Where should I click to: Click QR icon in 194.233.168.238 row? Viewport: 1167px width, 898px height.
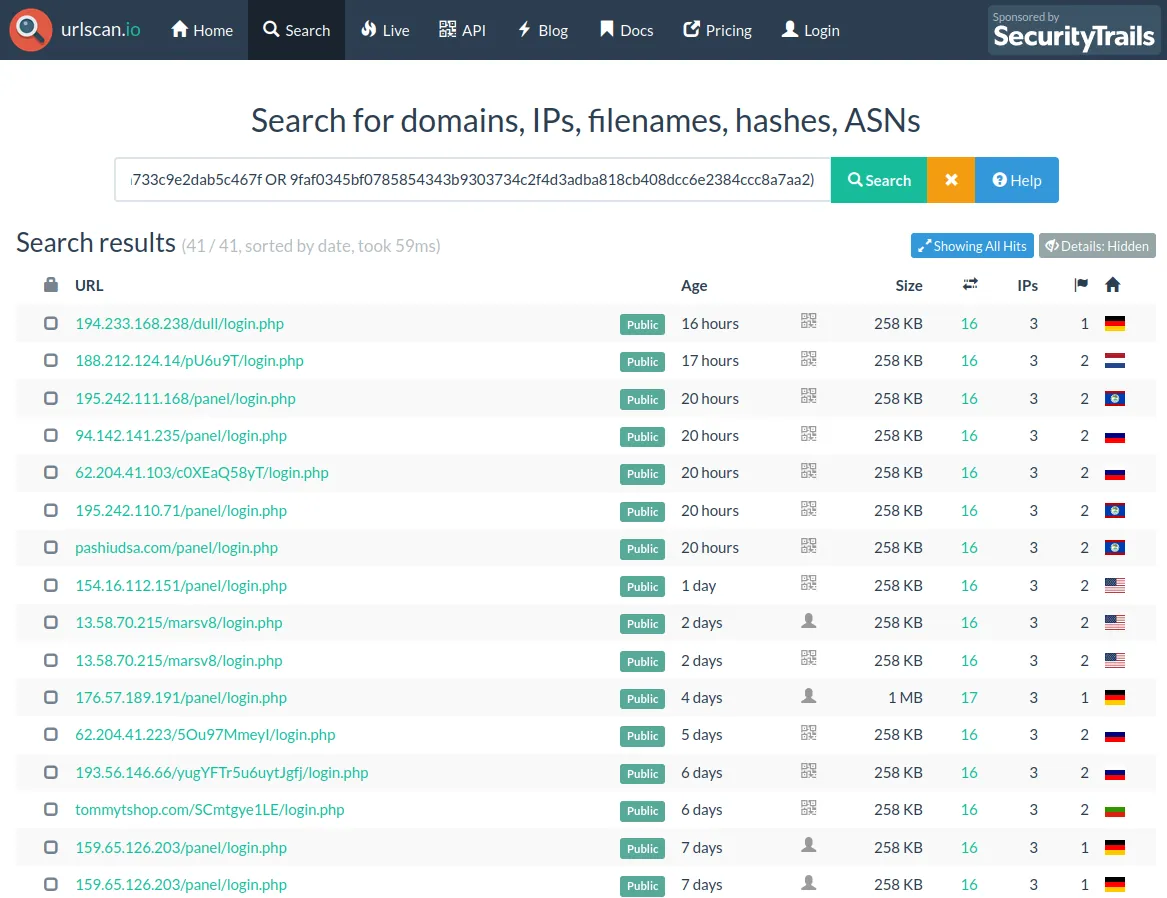click(x=808, y=321)
